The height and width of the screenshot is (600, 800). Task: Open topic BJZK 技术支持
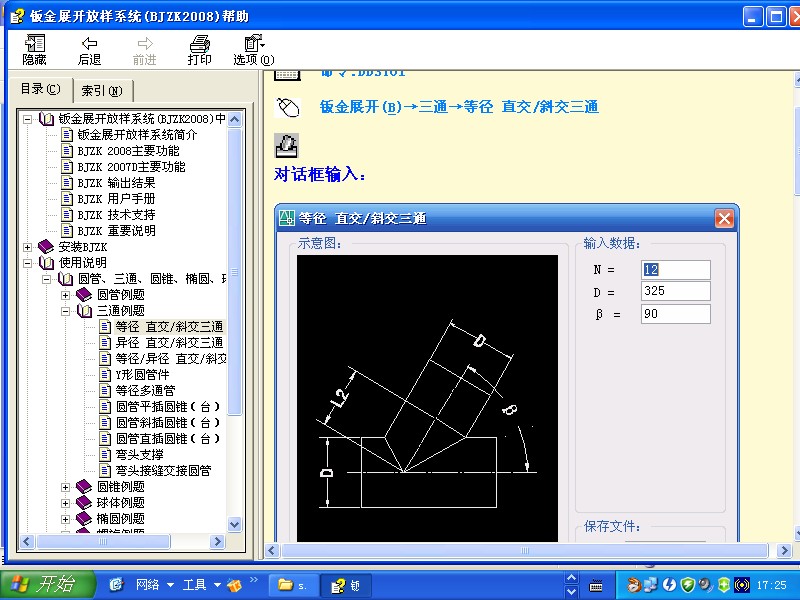pyautogui.click(x=116, y=215)
